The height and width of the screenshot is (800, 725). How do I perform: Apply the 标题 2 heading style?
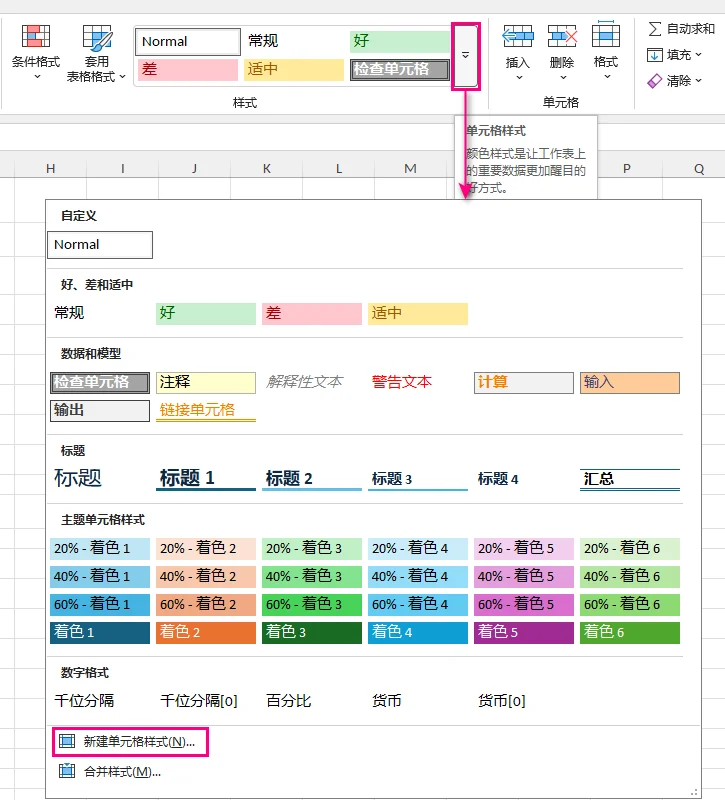(312, 479)
